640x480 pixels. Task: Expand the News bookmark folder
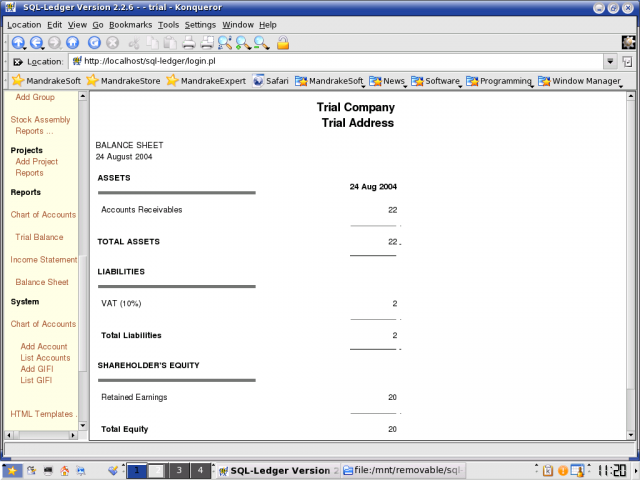[x=387, y=81]
